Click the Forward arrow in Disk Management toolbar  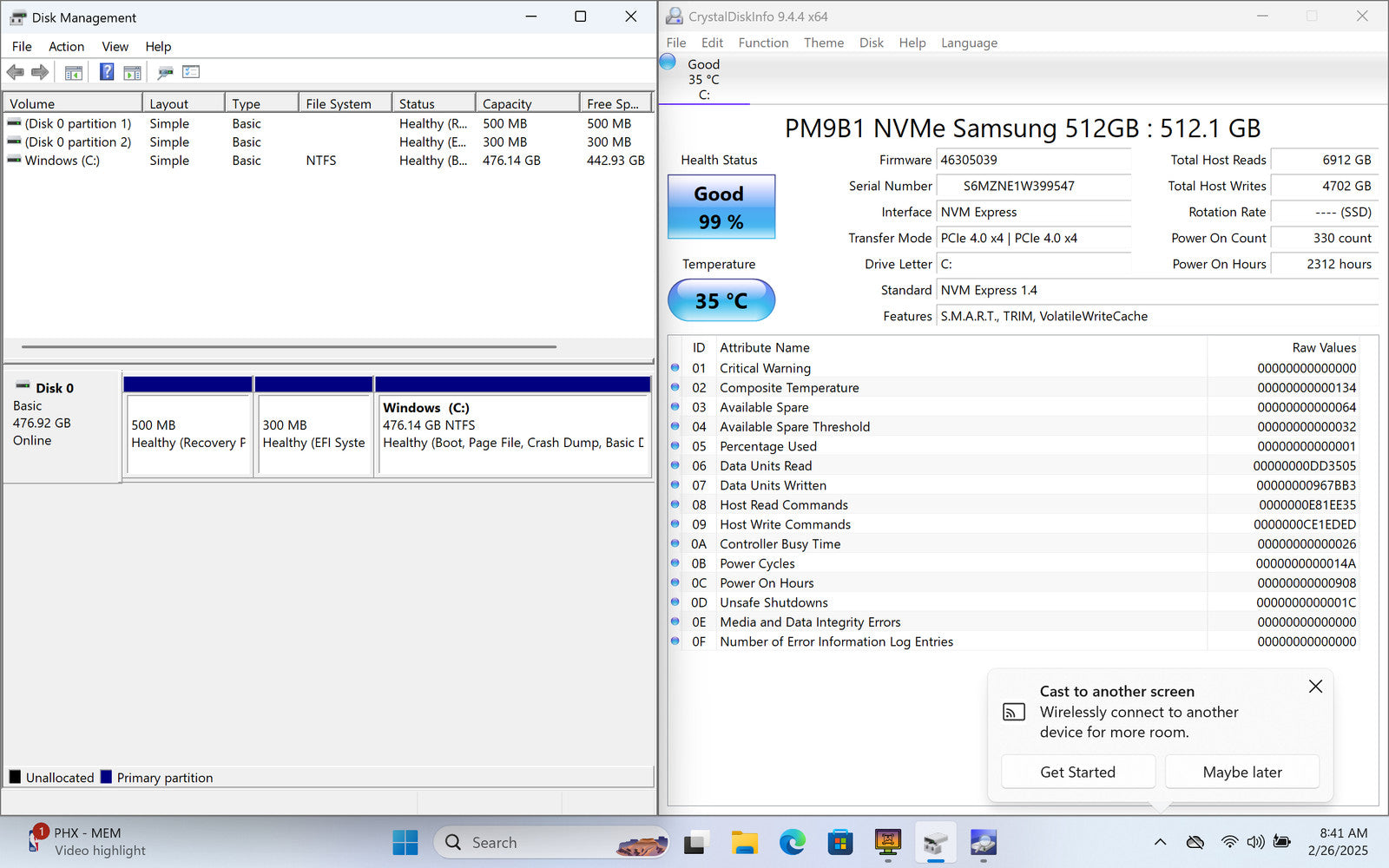click(40, 72)
